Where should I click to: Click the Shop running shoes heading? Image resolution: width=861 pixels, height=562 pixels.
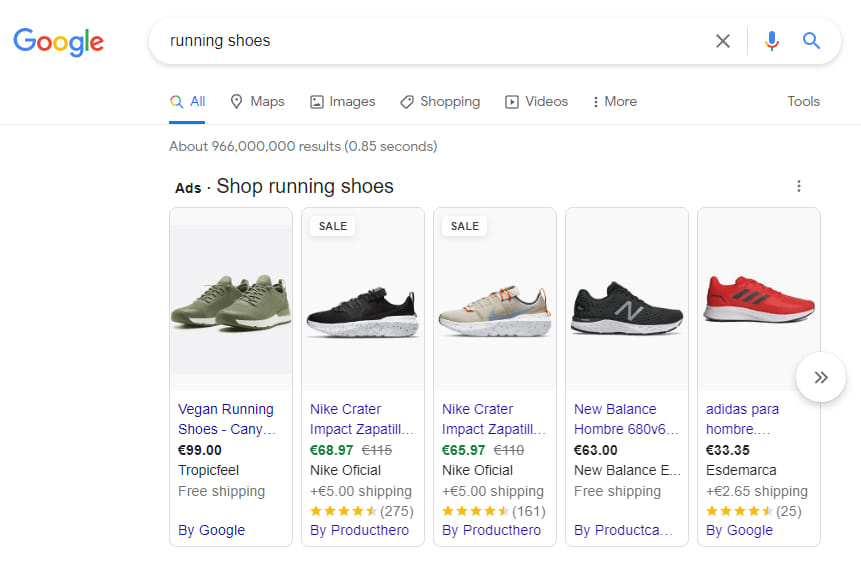click(305, 186)
